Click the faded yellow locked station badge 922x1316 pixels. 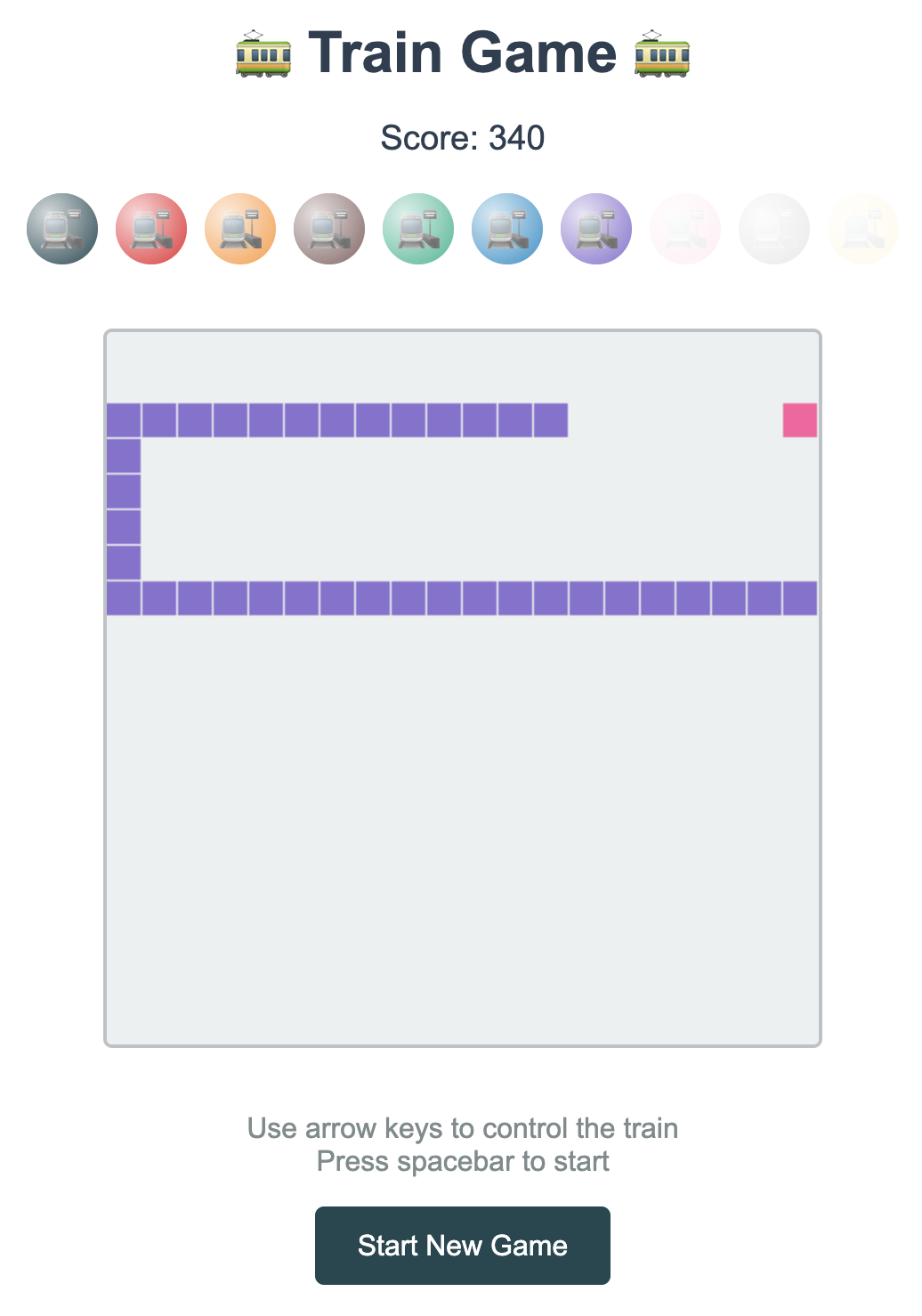point(863,229)
